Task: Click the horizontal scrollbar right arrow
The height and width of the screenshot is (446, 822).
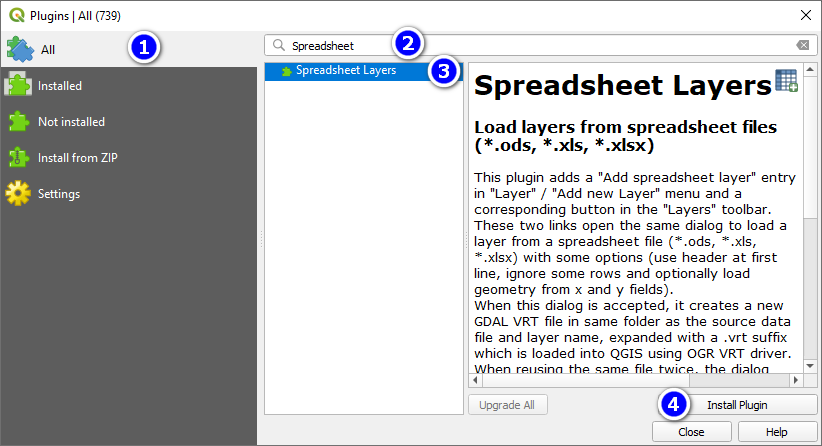Action: [x=796, y=380]
